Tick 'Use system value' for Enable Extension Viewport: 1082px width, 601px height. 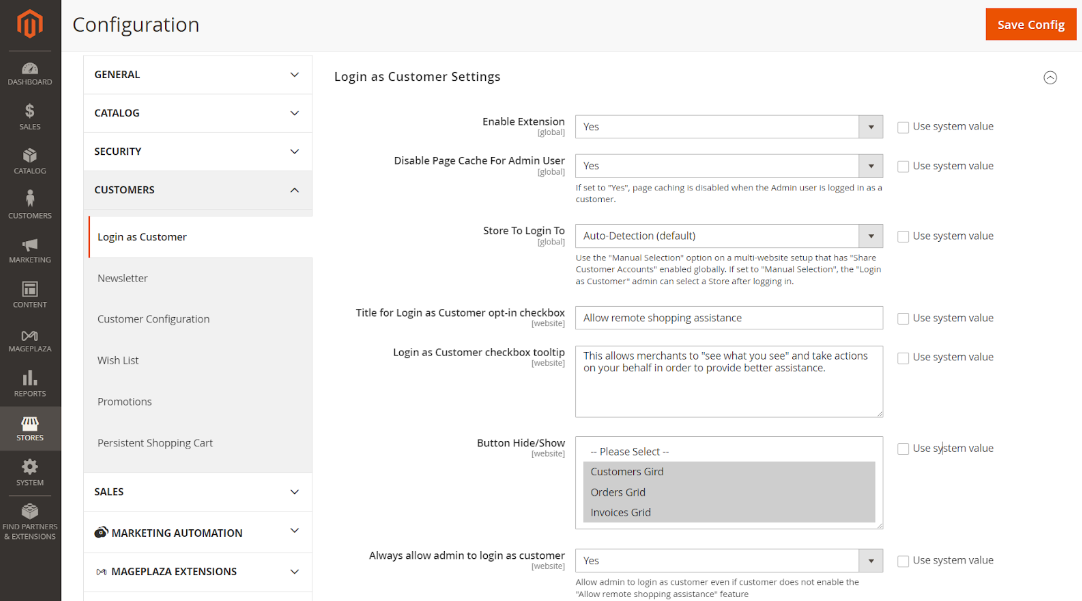(903, 127)
